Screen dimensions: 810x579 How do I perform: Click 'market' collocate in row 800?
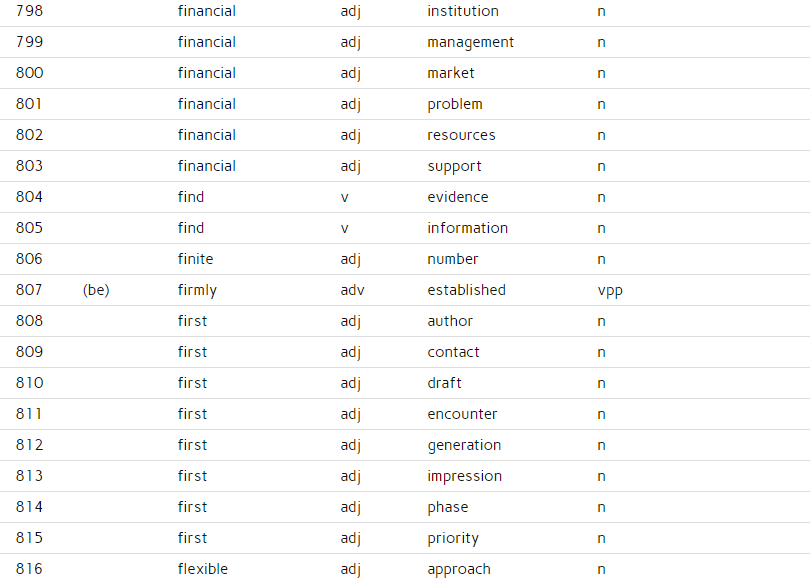450,73
